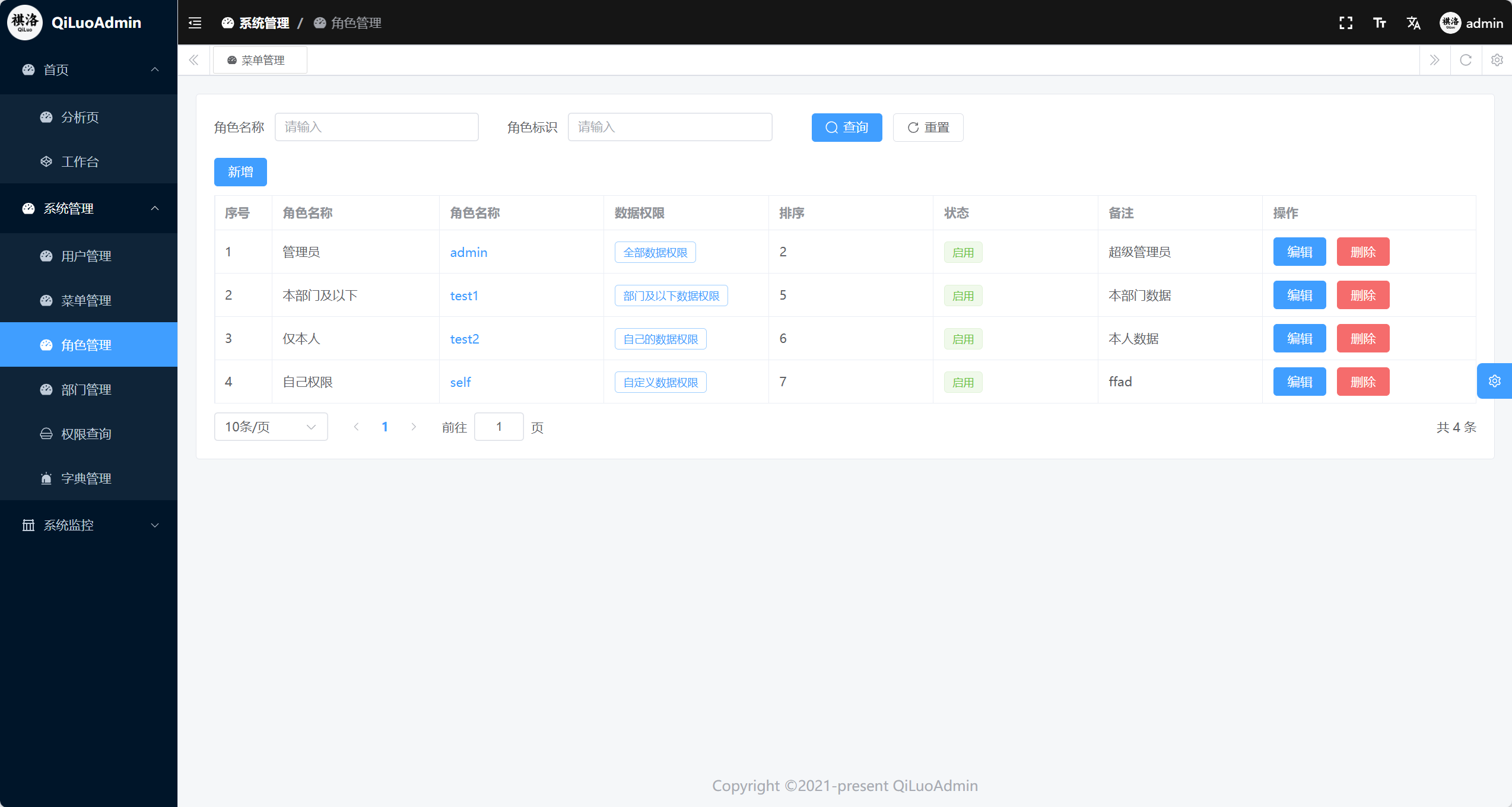This screenshot has width=1512, height=807.
Task: Open the font size (Tt) setting icon
Action: (x=1379, y=23)
